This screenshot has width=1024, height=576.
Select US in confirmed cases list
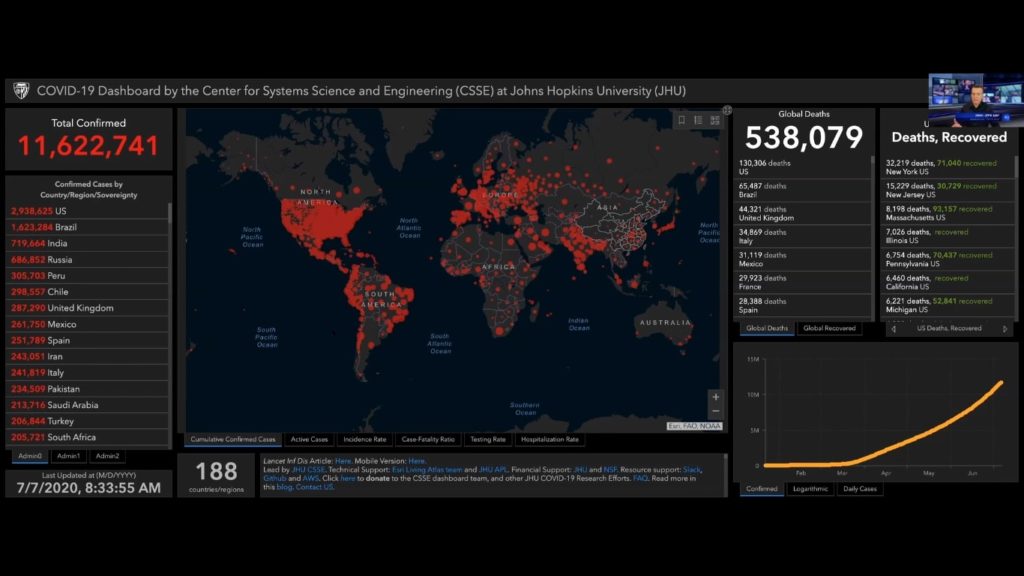[x=88, y=211]
